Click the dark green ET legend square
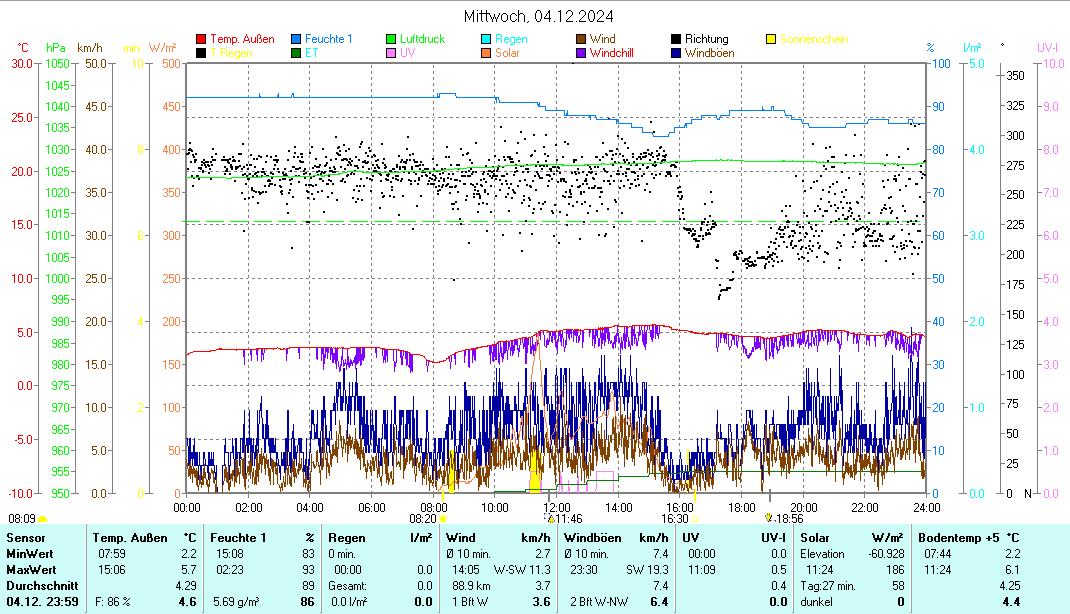The width and height of the screenshot is (1070, 614). point(296,53)
